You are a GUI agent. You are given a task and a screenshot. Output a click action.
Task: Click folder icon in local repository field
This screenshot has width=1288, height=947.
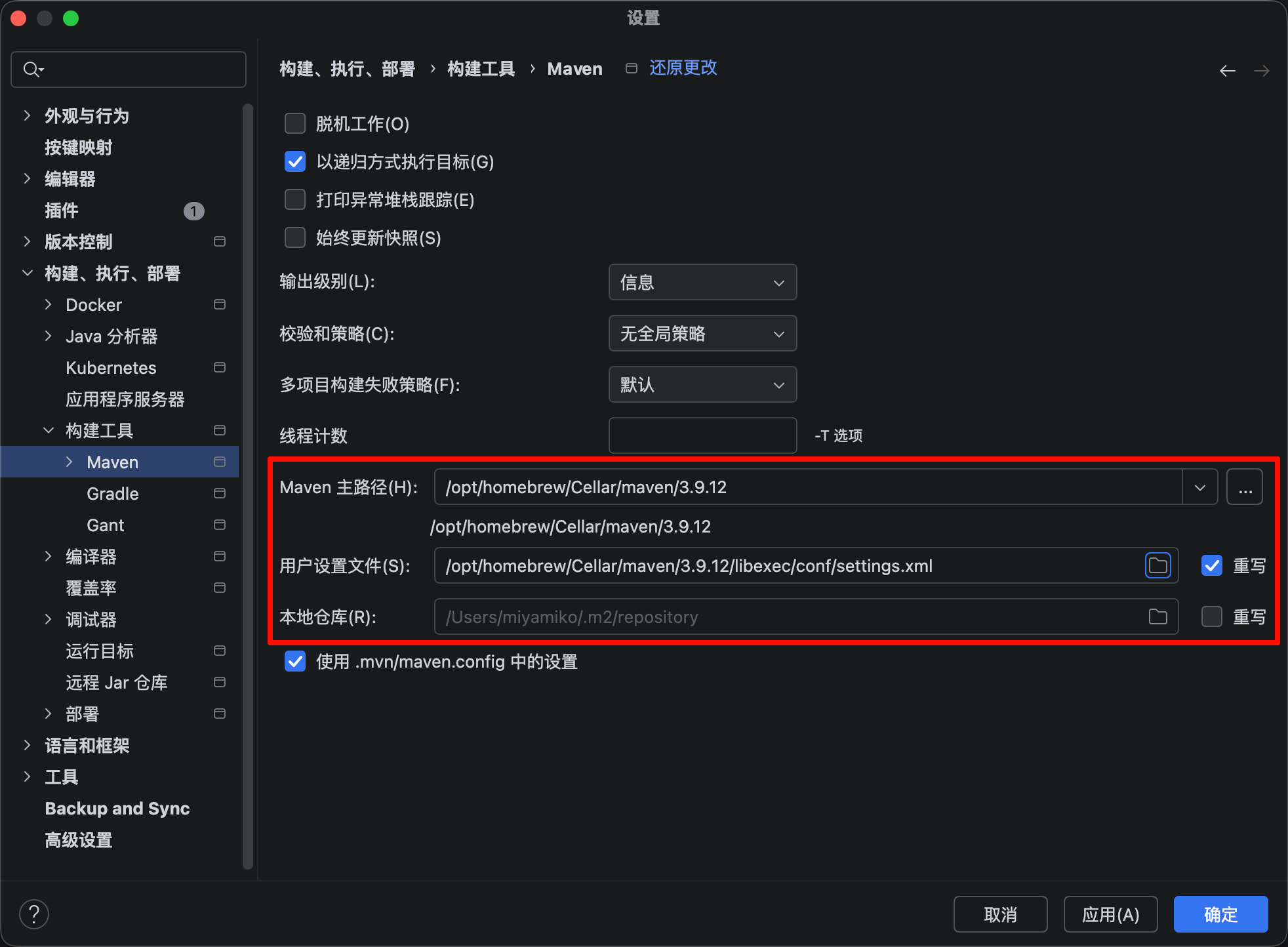[x=1157, y=616]
